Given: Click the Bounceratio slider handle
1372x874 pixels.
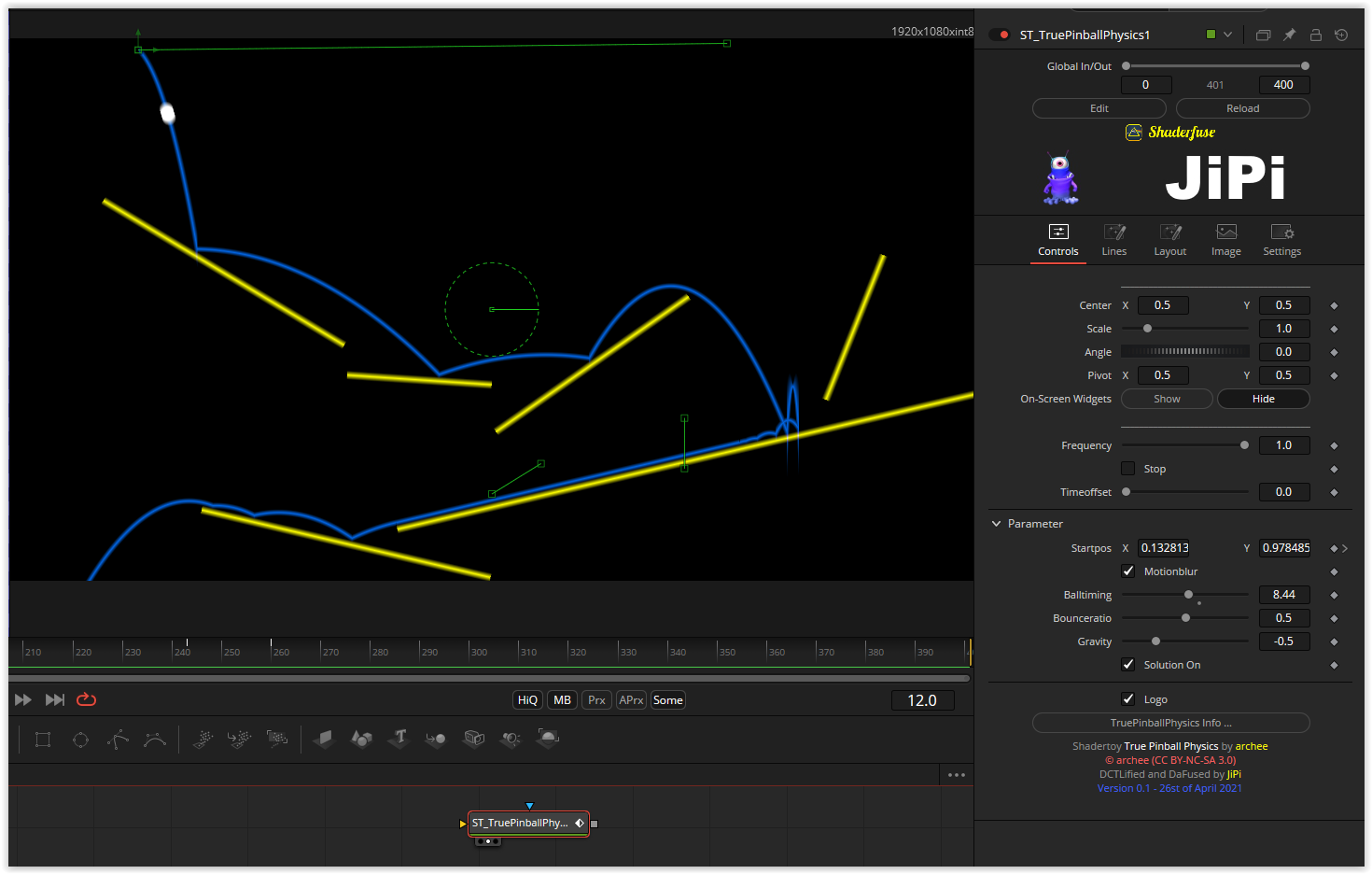Looking at the screenshot, I should coord(1185,618).
